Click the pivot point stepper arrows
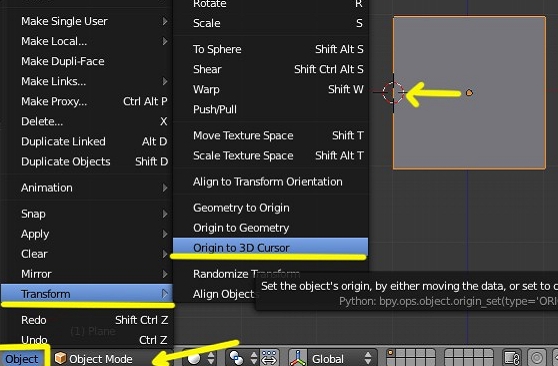The width and height of the screenshot is (558, 366). [x=253, y=358]
